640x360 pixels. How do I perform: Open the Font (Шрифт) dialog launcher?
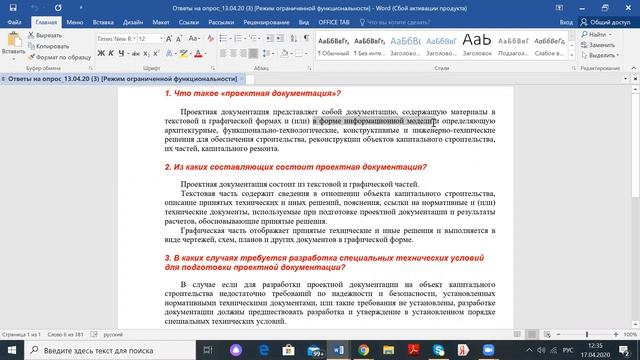213,68
